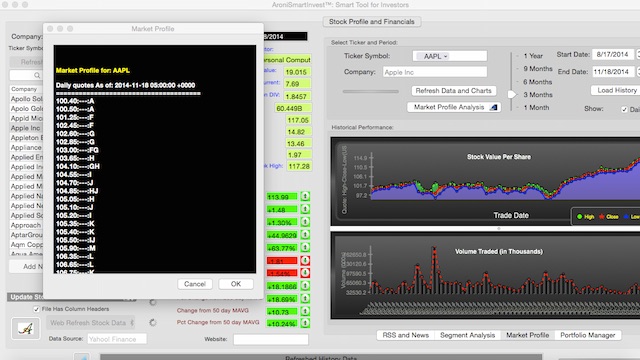
Task: Switch to Portfolio Manager tab
Action: coord(587,335)
